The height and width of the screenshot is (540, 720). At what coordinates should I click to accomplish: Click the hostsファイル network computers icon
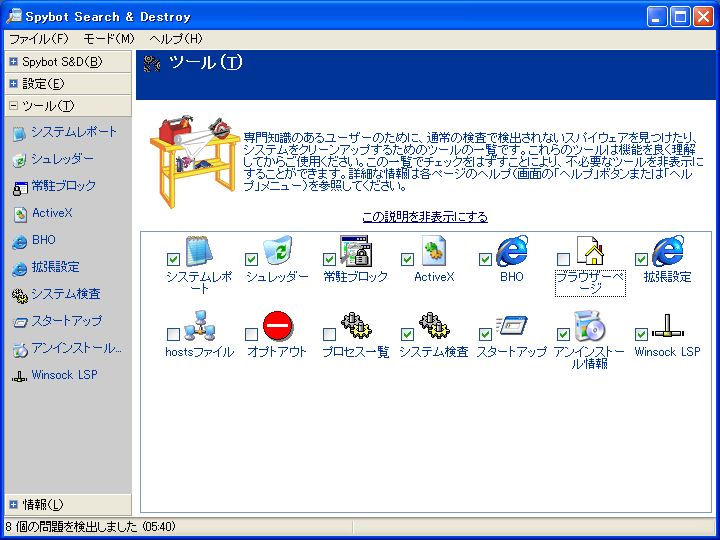200,326
